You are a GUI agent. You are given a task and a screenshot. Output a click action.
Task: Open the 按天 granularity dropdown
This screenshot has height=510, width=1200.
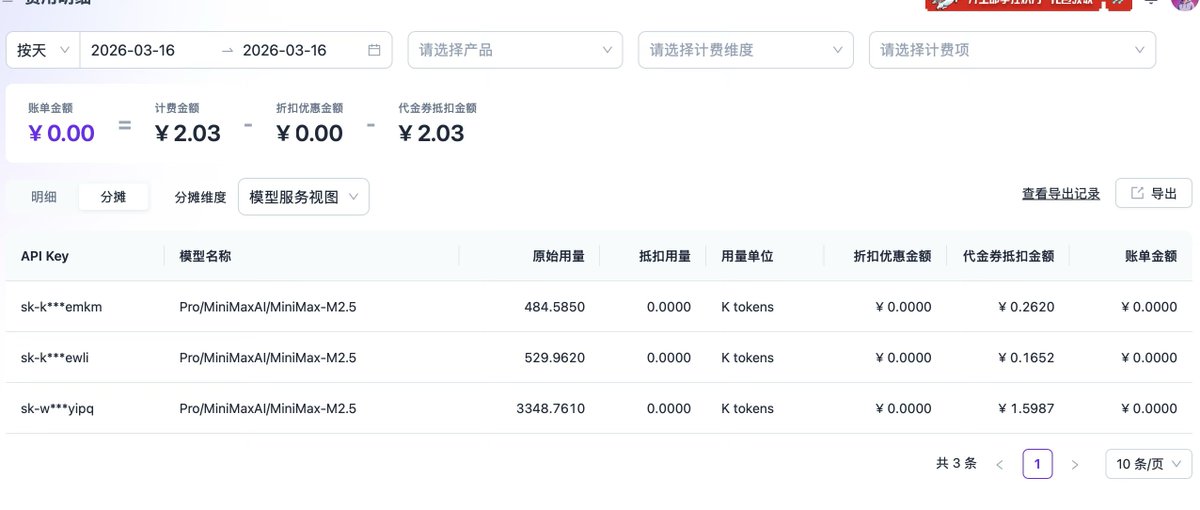click(43, 50)
